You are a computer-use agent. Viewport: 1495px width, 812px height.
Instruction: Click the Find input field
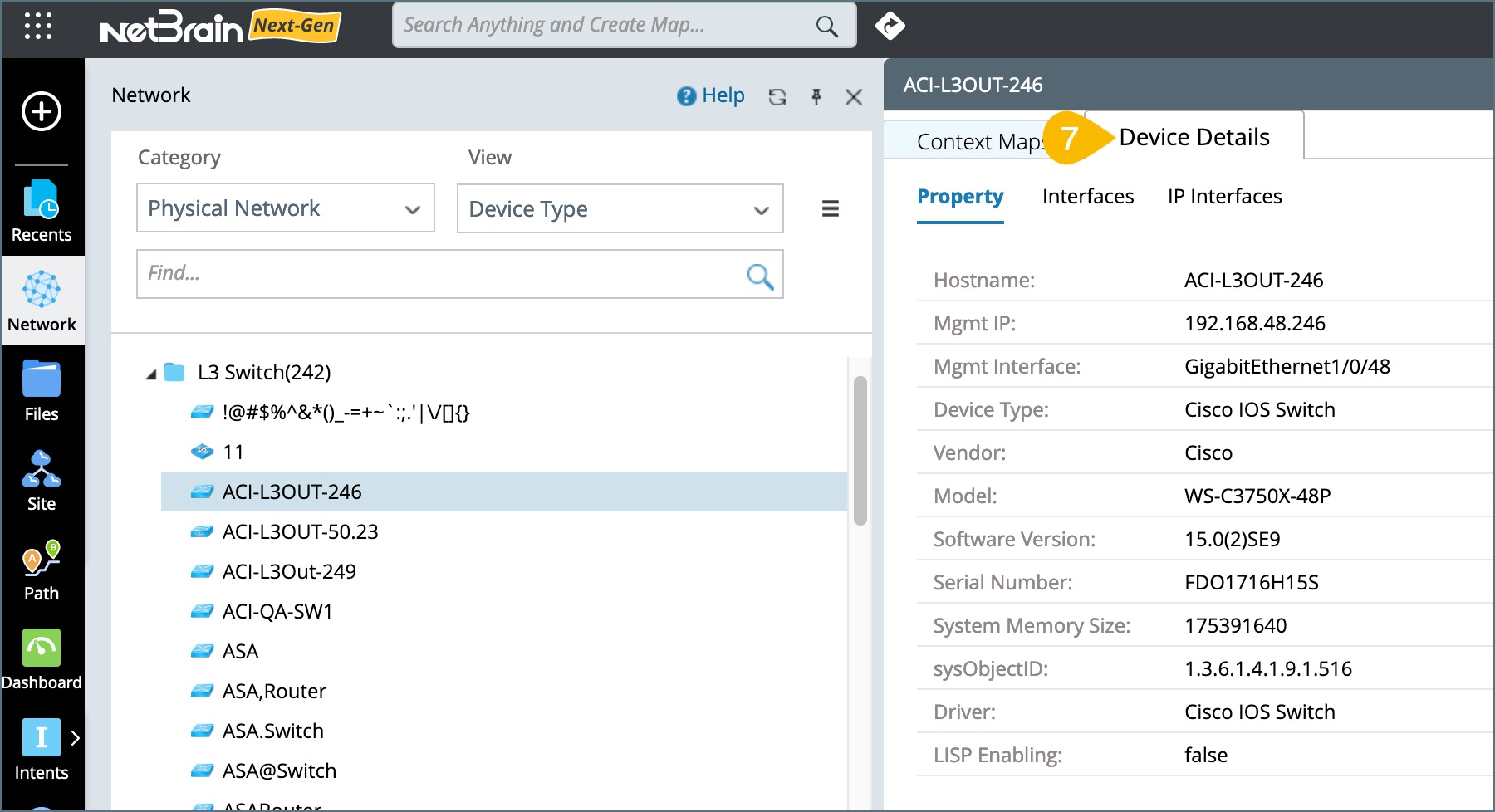tap(460, 274)
